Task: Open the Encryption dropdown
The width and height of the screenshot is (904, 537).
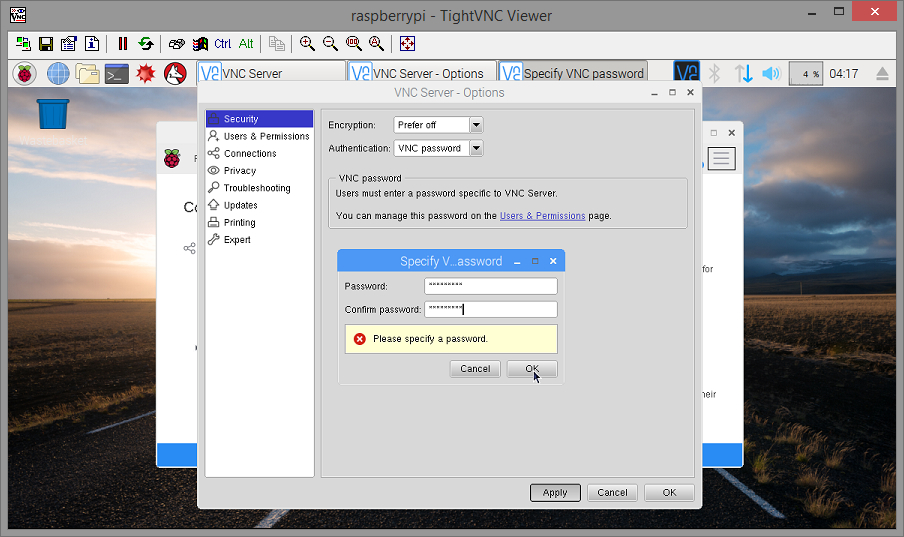Action: (476, 125)
